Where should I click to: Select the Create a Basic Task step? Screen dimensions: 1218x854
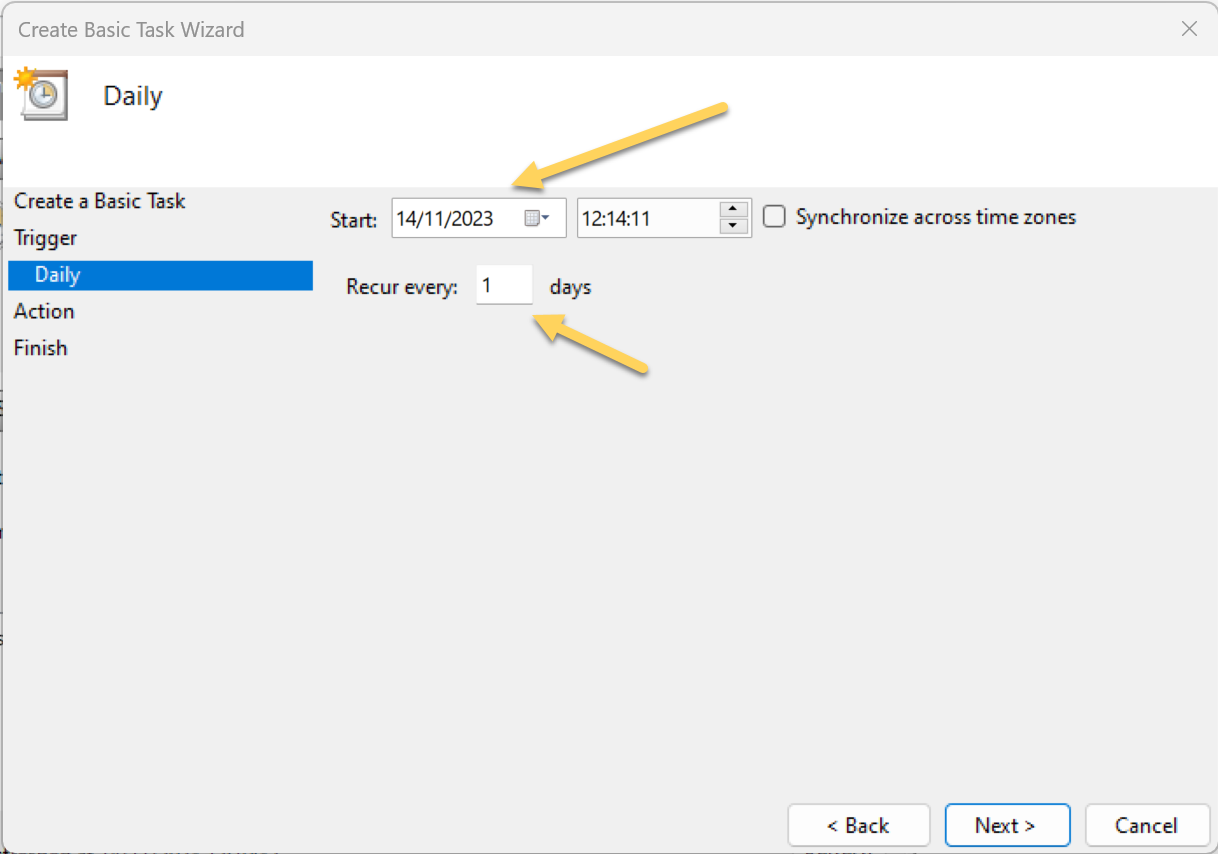coord(100,201)
